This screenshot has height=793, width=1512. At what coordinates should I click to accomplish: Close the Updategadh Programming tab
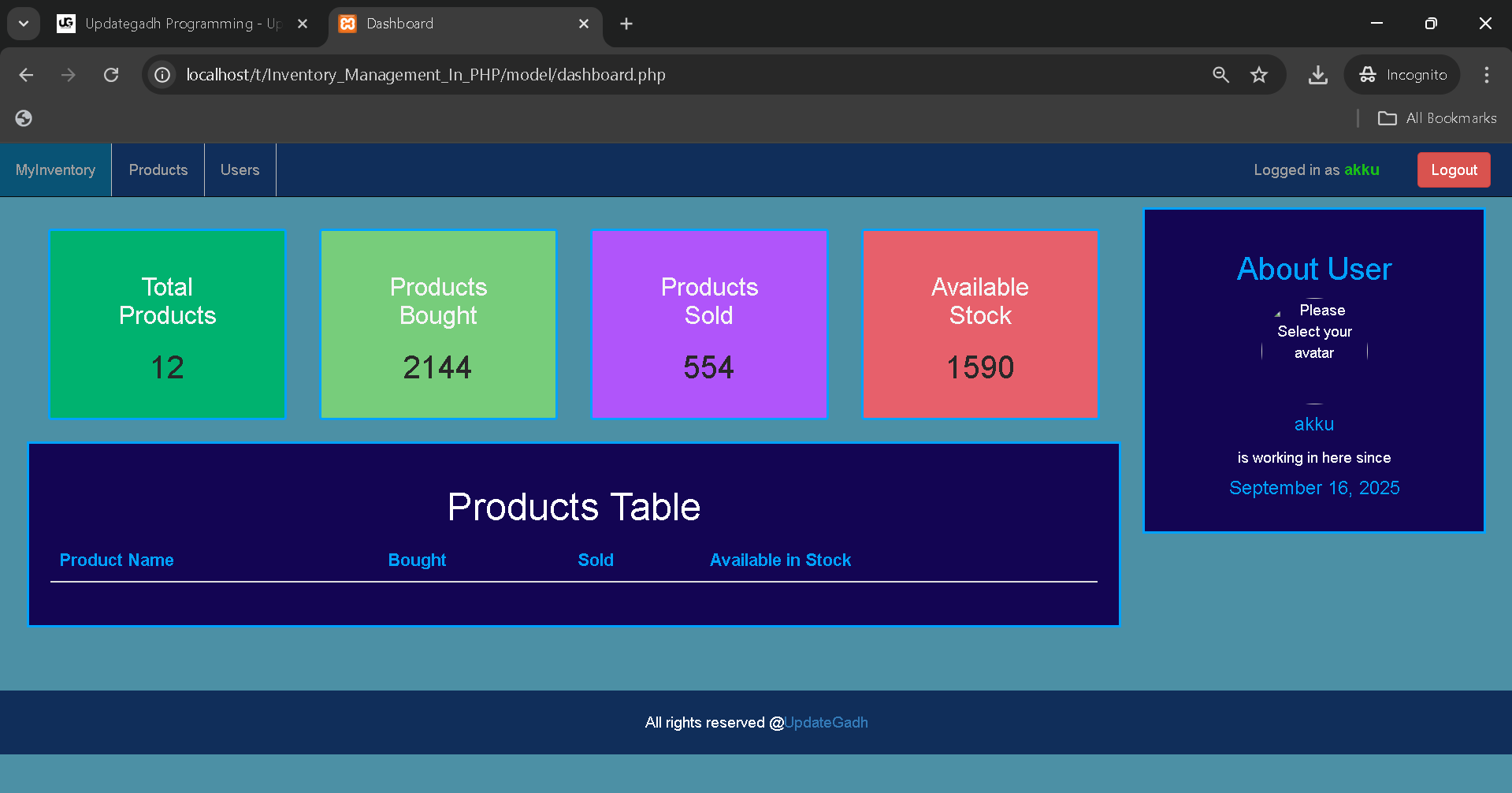(303, 24)
